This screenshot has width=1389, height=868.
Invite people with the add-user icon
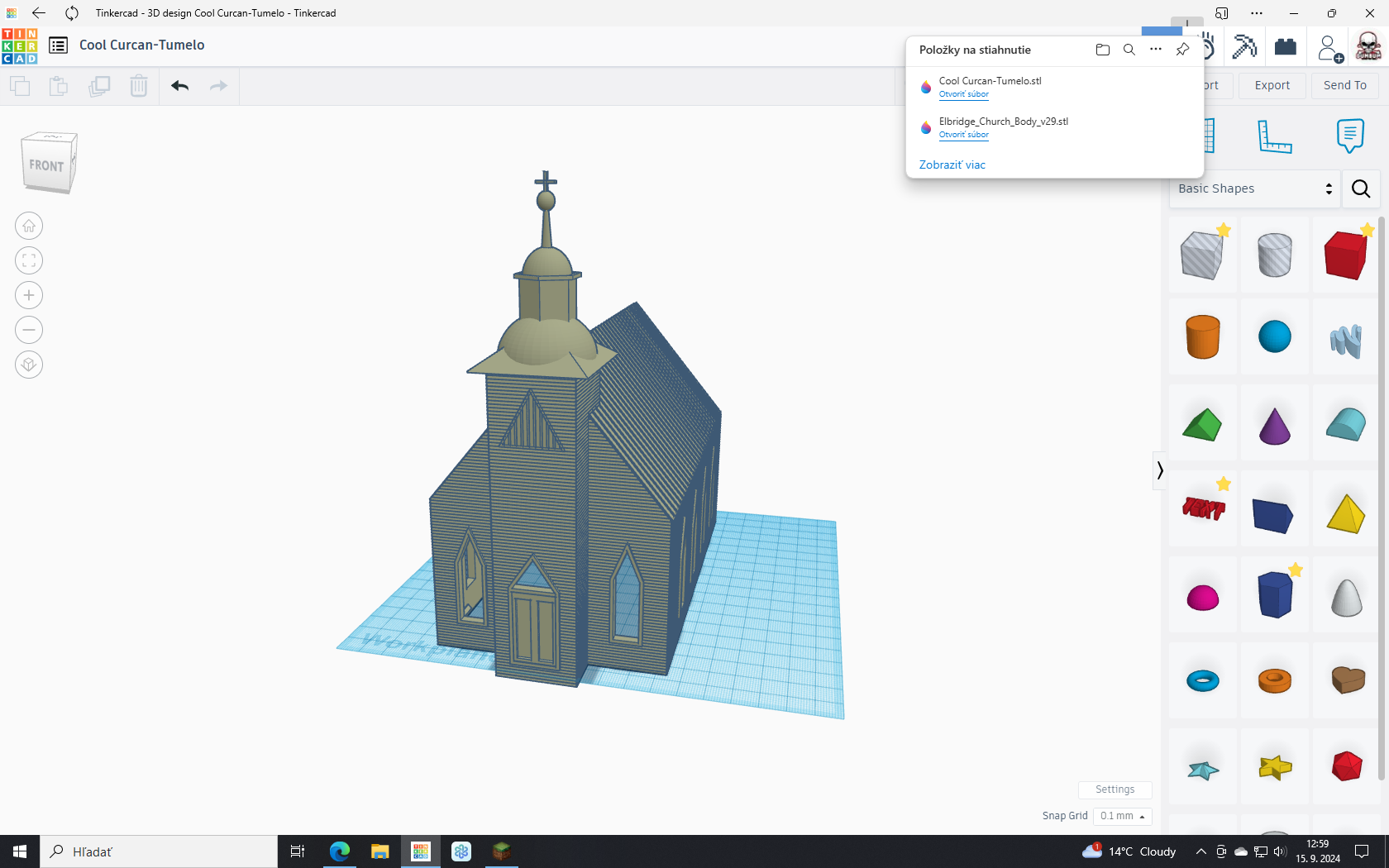(1330, 48)
